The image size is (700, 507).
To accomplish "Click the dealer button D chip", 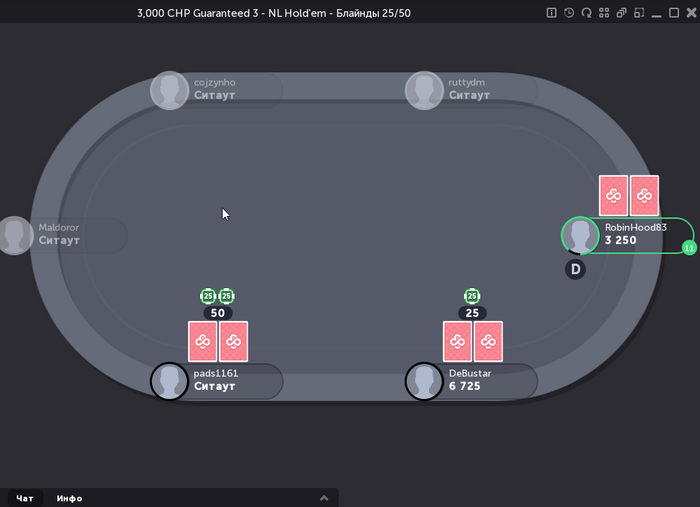I will coord(575,269).
